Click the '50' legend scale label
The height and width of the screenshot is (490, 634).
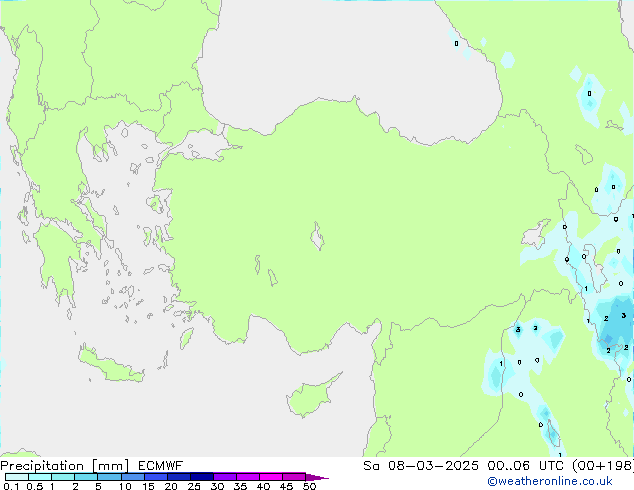pos(309,486)
